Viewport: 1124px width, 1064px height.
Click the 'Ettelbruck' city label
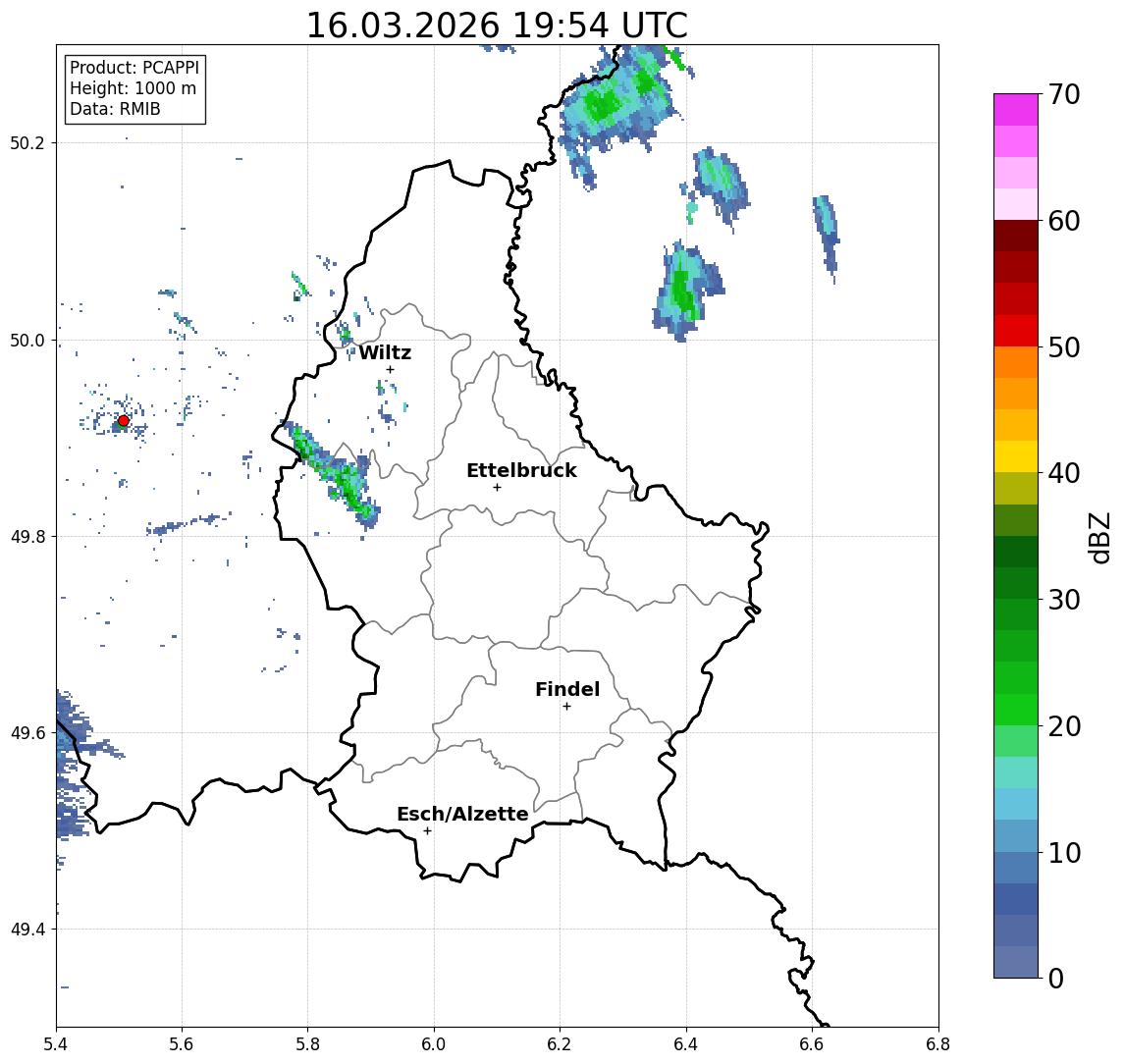tap(521, 470)
